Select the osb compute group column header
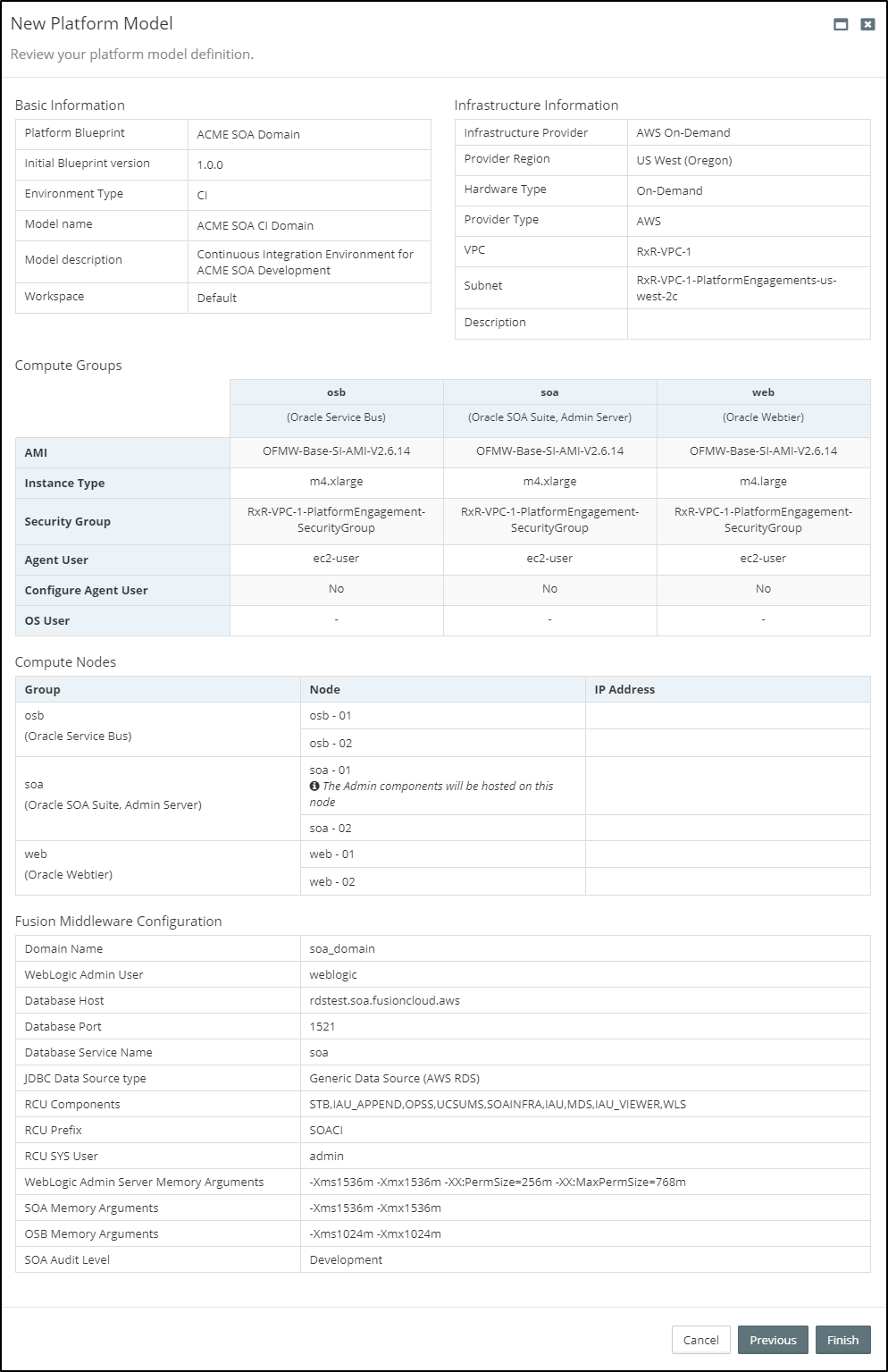888x1372 pixels. point(336,391)
